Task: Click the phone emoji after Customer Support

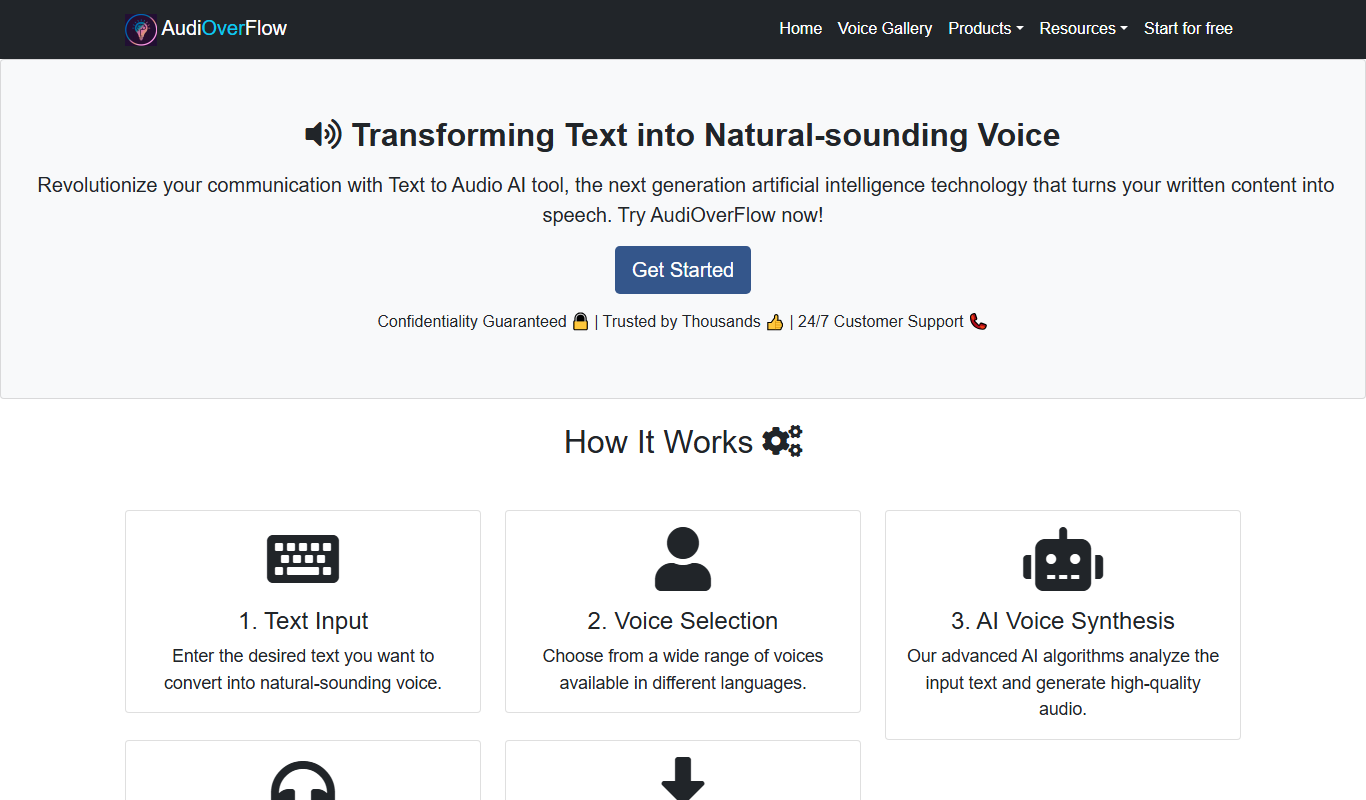Action: coord(978,321)
